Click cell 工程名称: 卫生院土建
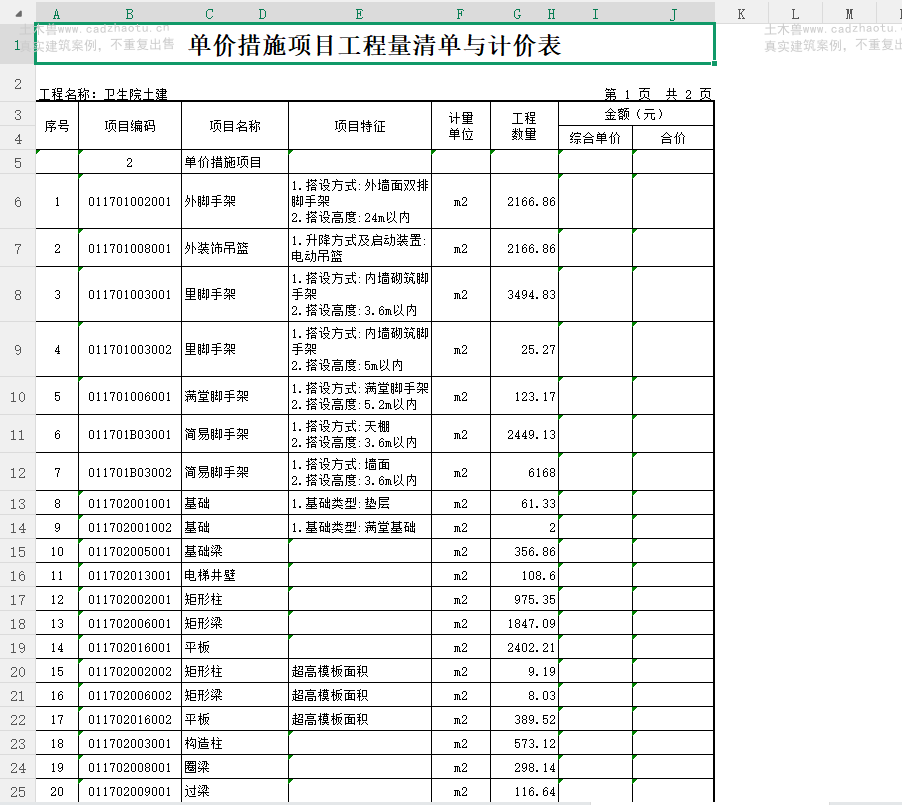The image size is (902, 805). [104, 94]
